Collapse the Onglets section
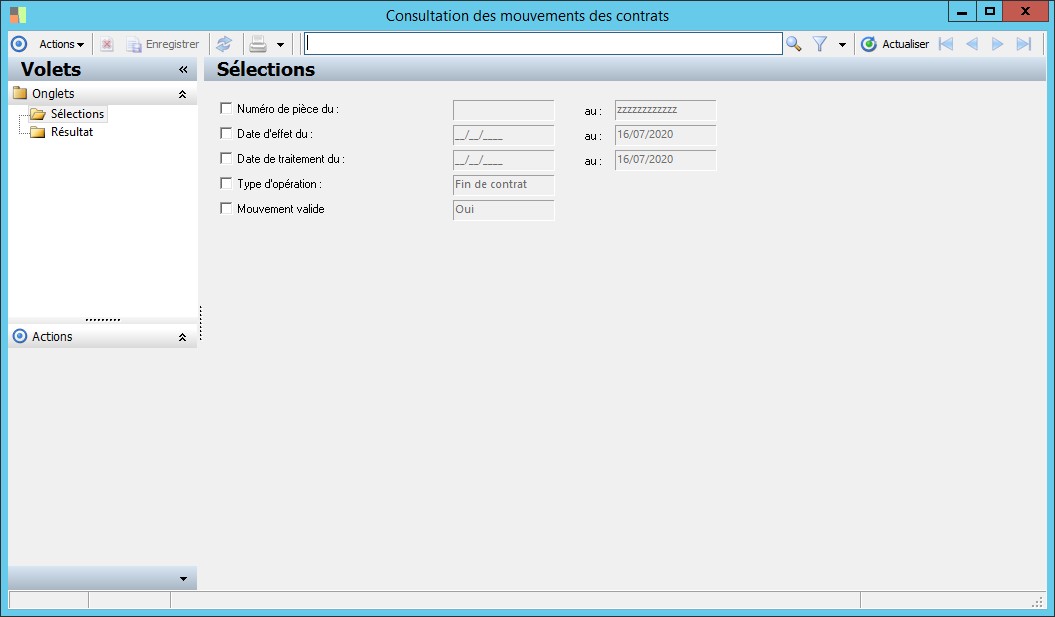Screen dimensions: 1055x617 pos(182,94)
